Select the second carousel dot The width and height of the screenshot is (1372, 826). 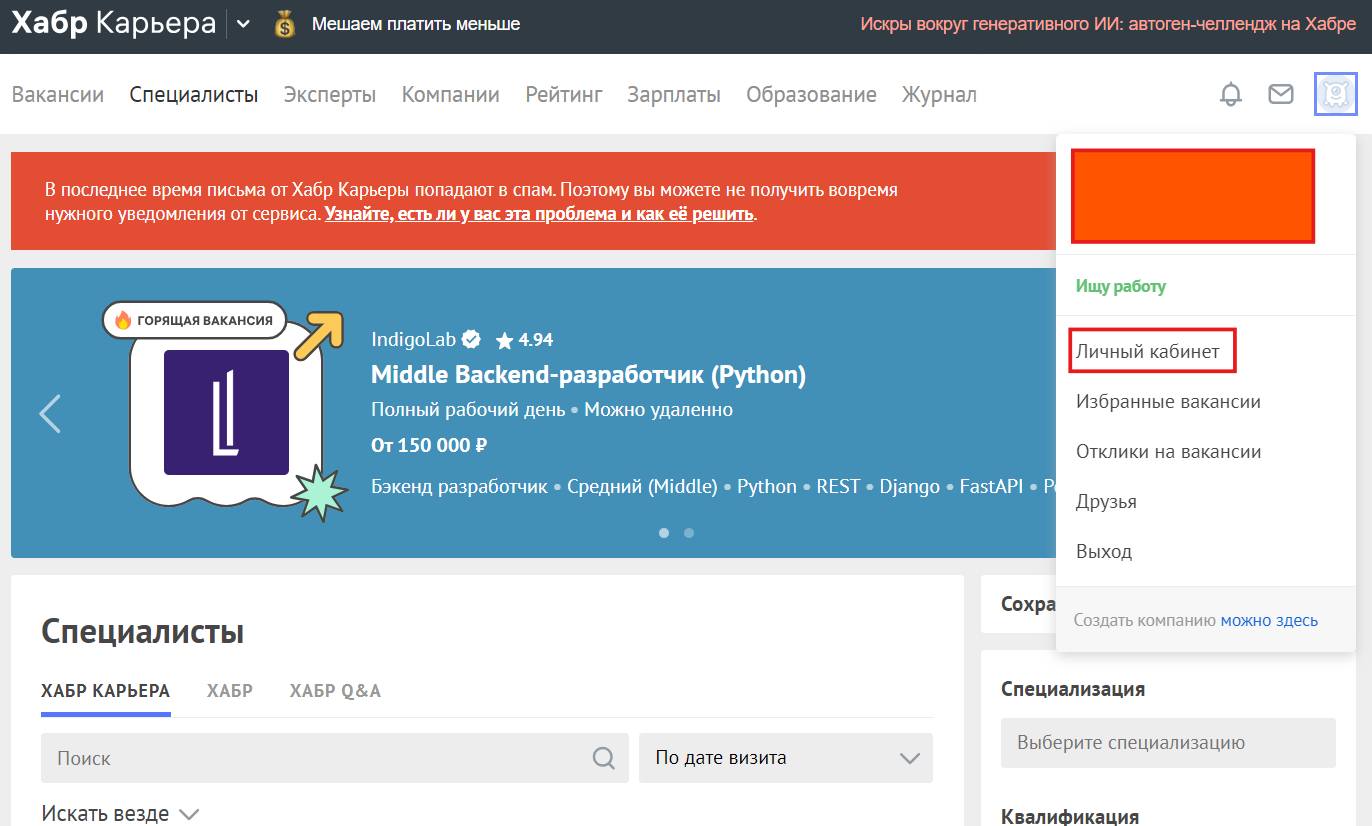pos(689,533)
